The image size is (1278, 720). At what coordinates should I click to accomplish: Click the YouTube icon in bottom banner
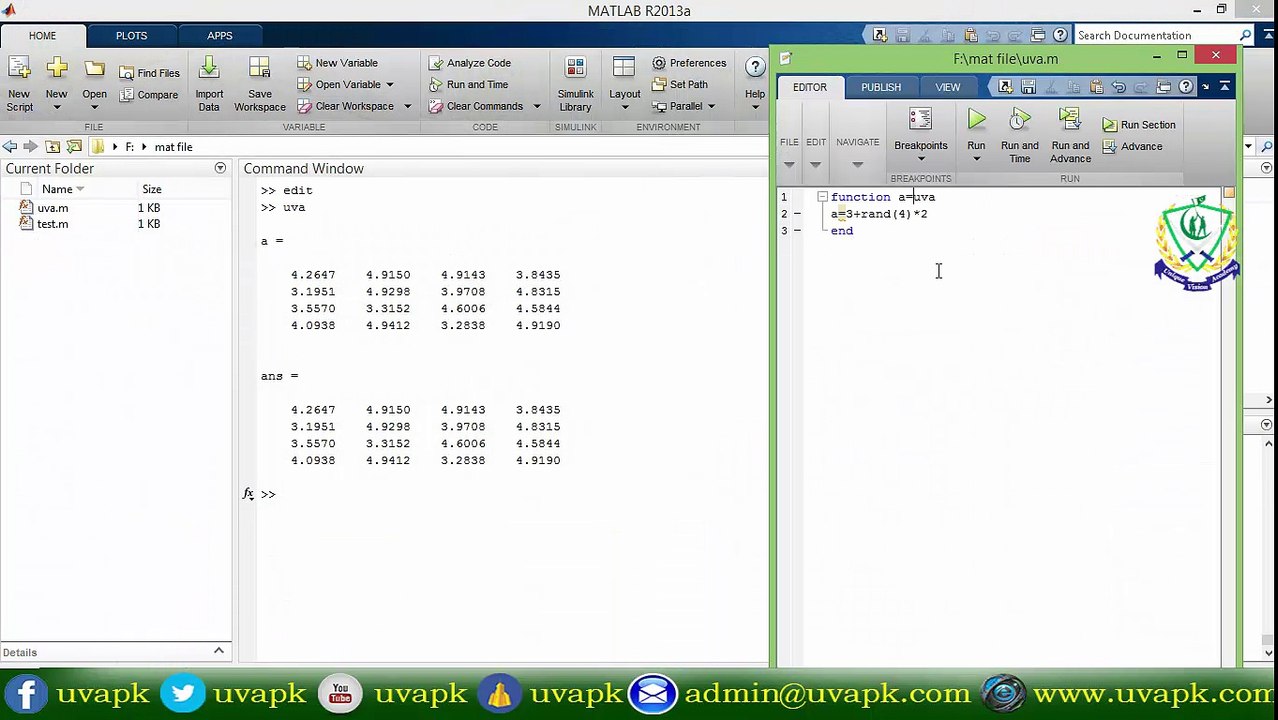[340, 694]
